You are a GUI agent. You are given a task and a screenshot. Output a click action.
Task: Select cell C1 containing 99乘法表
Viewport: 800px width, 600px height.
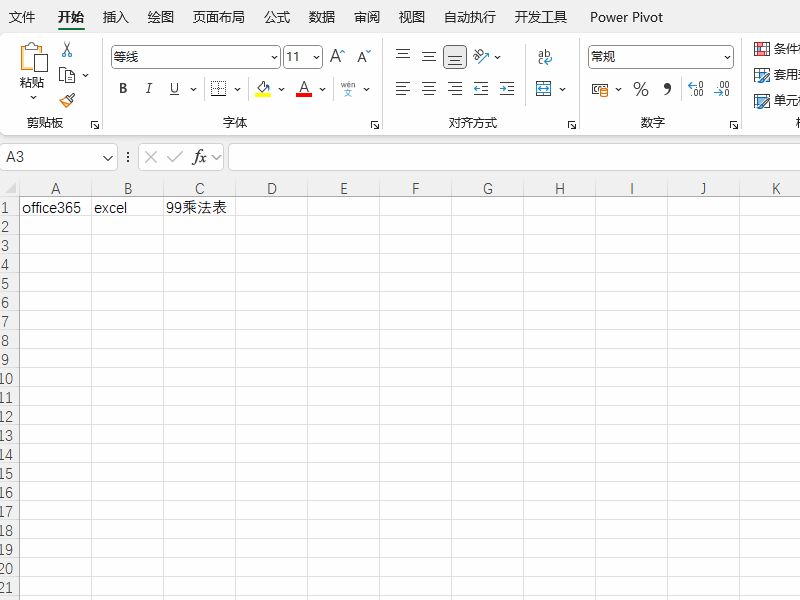[x=199, y=208]
